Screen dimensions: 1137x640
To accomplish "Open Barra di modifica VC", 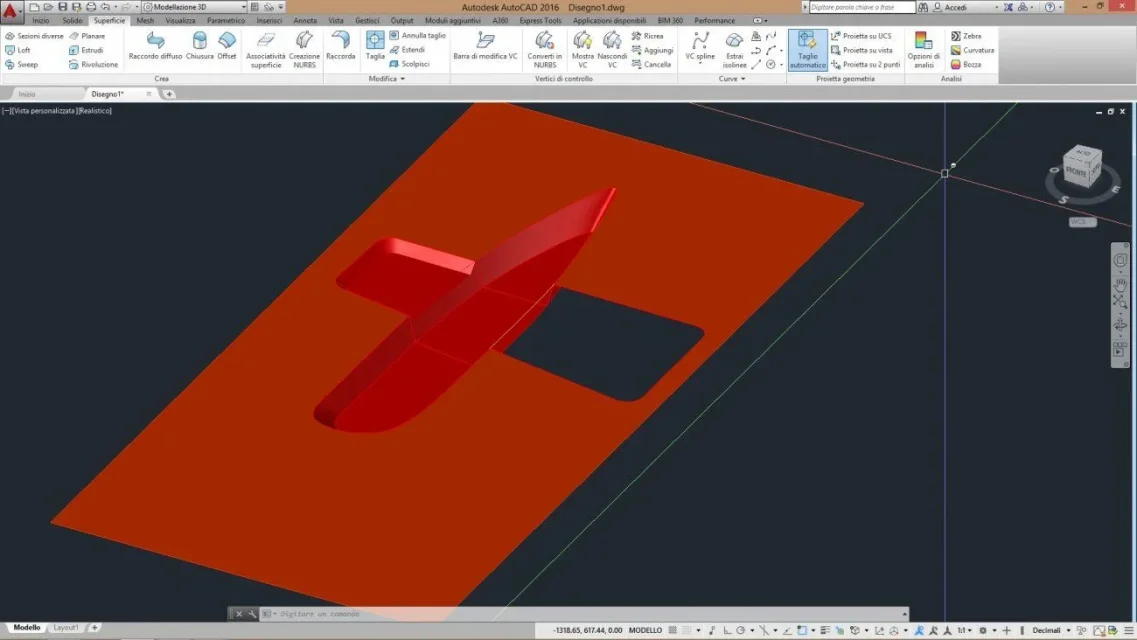I will pos(485,46).
